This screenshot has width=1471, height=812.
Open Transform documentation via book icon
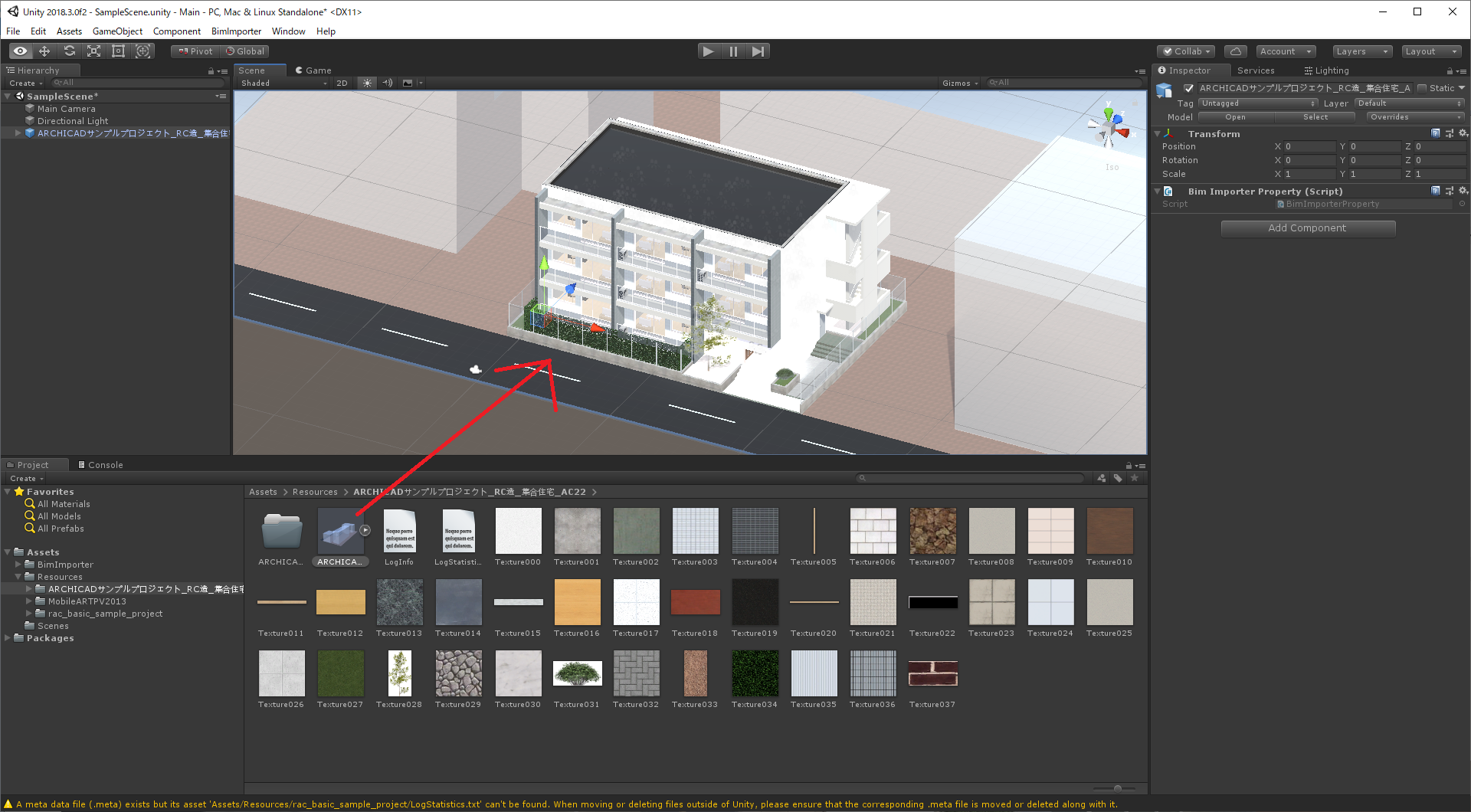pyautogui.click(x=1435, y=133)
